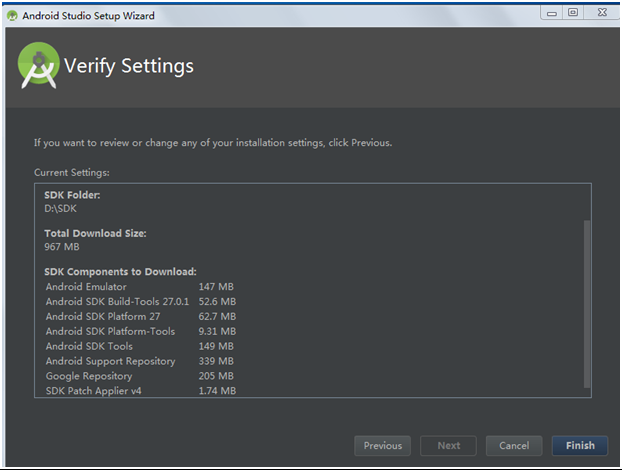Screen dimensions: 622x470
Task: Select the Google Repository entry
Action: [140, 376]
